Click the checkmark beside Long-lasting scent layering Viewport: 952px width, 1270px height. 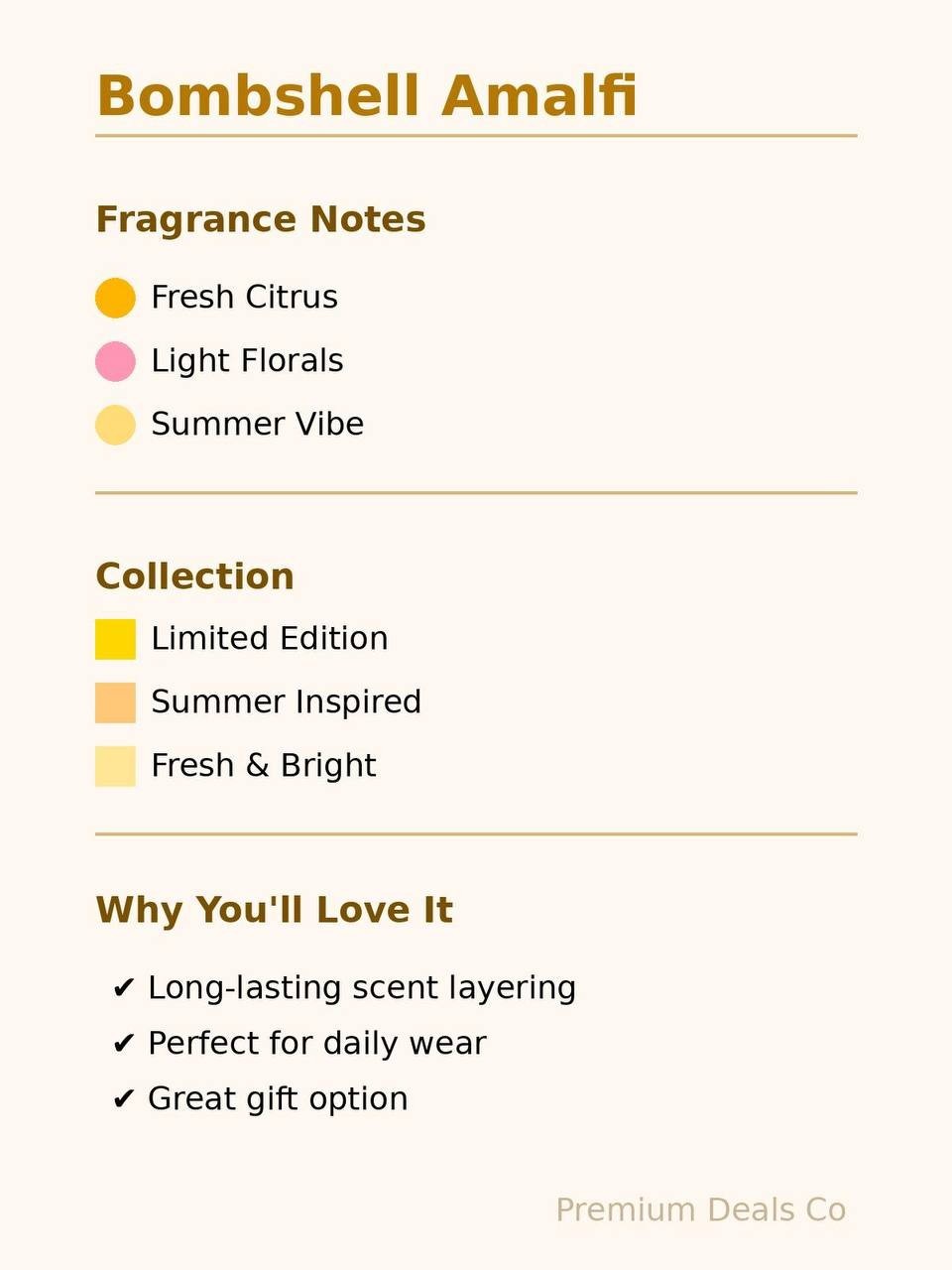click(123, 988)
